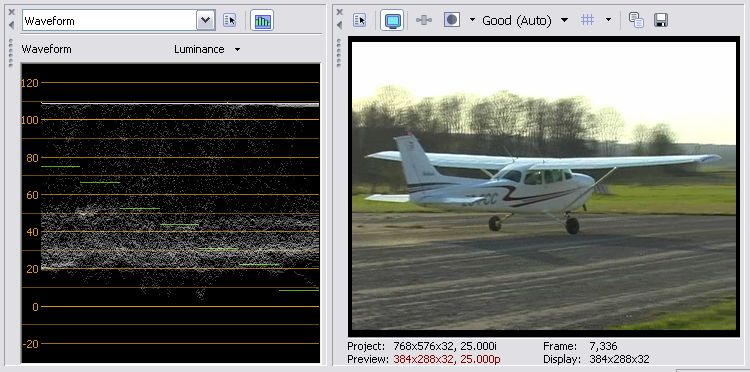Viewport: 750px width, 372px height.
Task: Open the Luminance dropdown arrow
Action: click(x=237, y=49)
